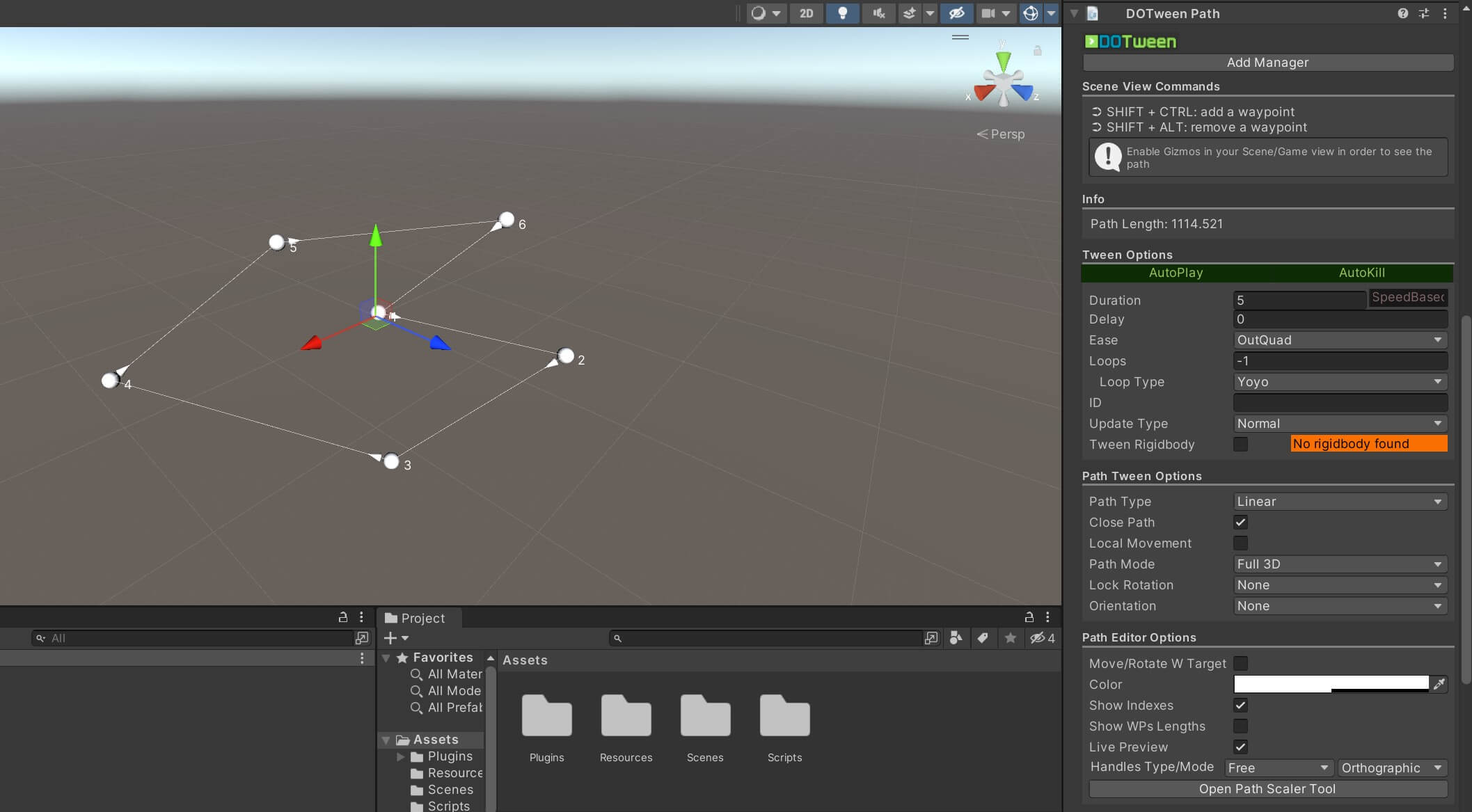Click the Duration input field

1299,300
